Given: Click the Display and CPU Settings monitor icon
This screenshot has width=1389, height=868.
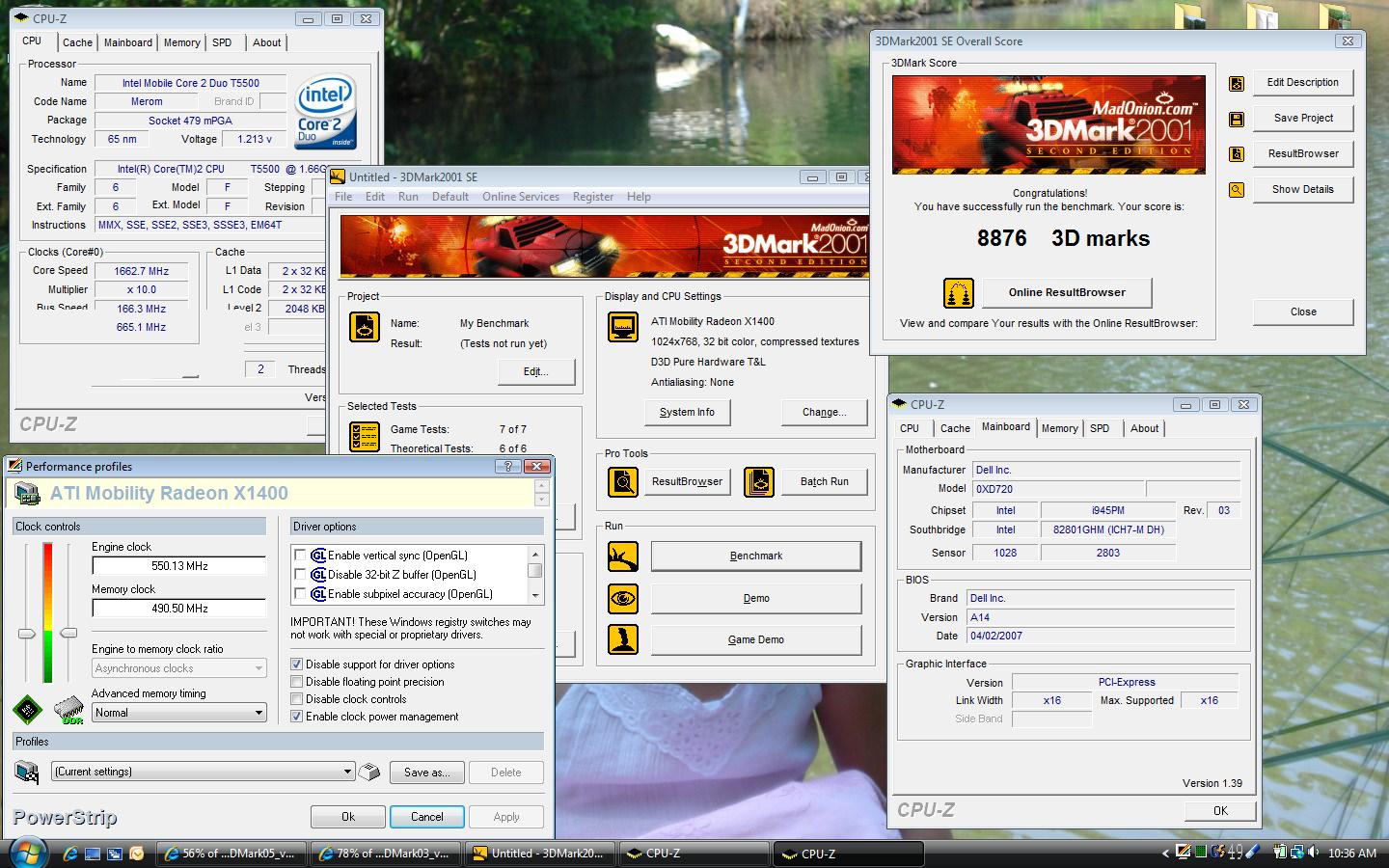Looking at the screenshot, I should coord(623,327).
